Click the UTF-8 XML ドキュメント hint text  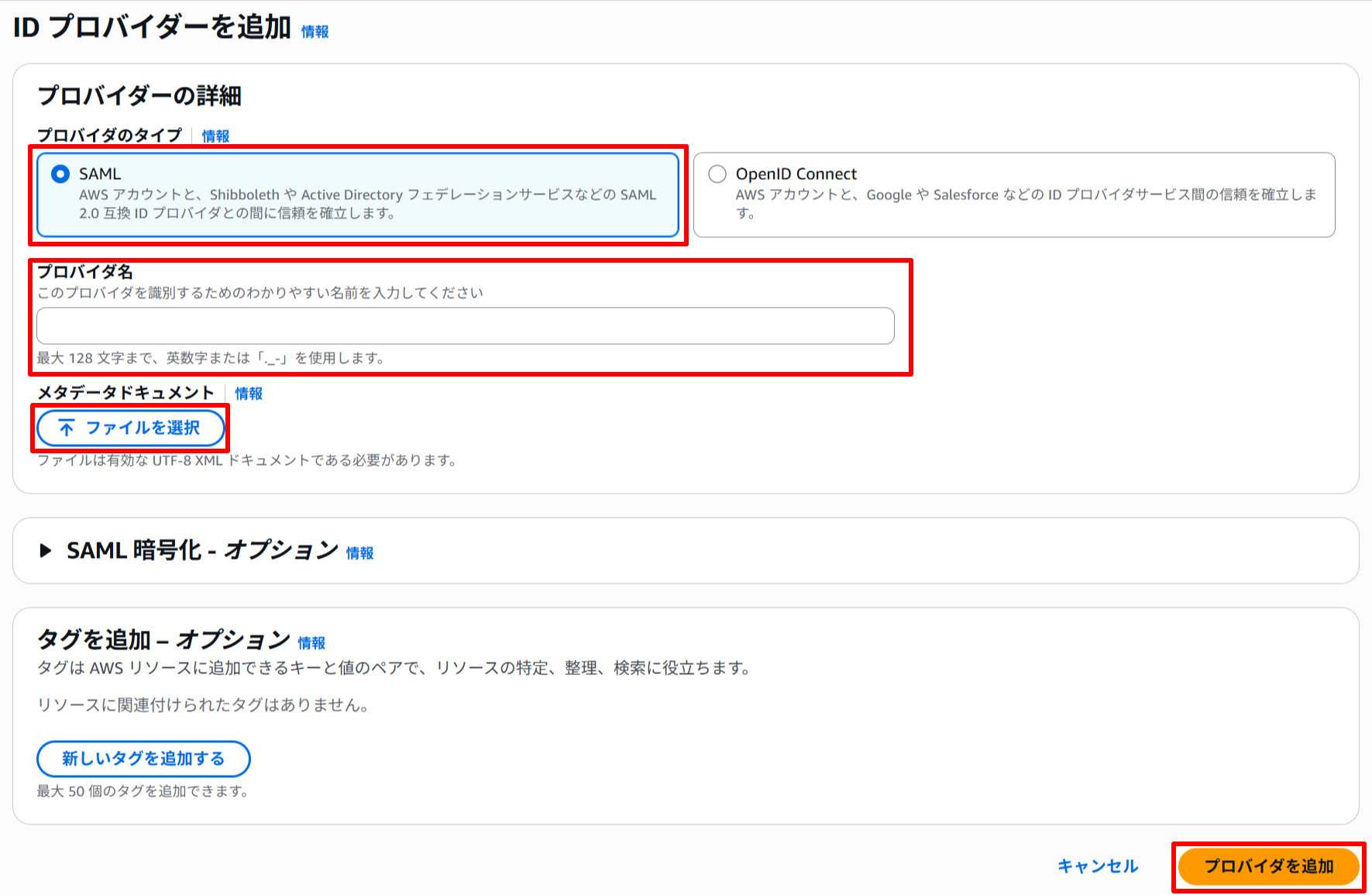point(247,460)
